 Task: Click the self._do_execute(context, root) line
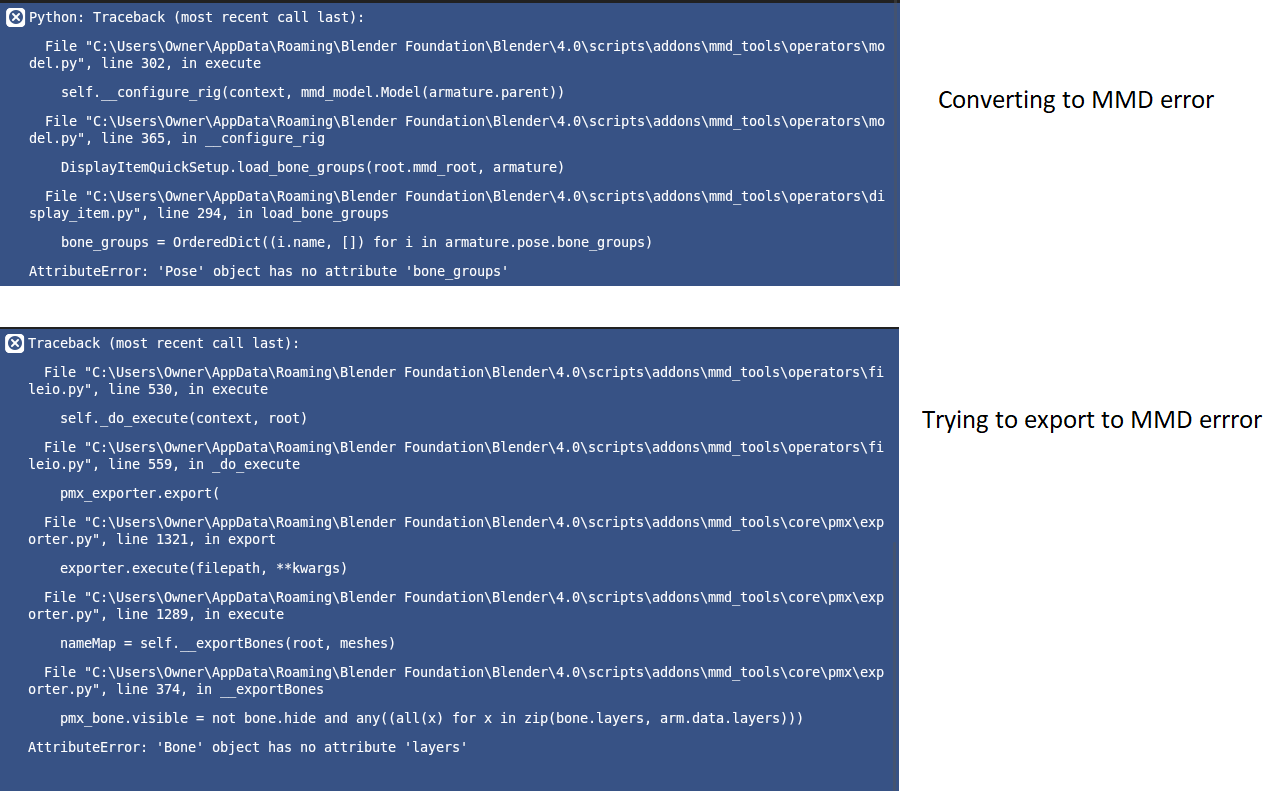pos(184,418)
